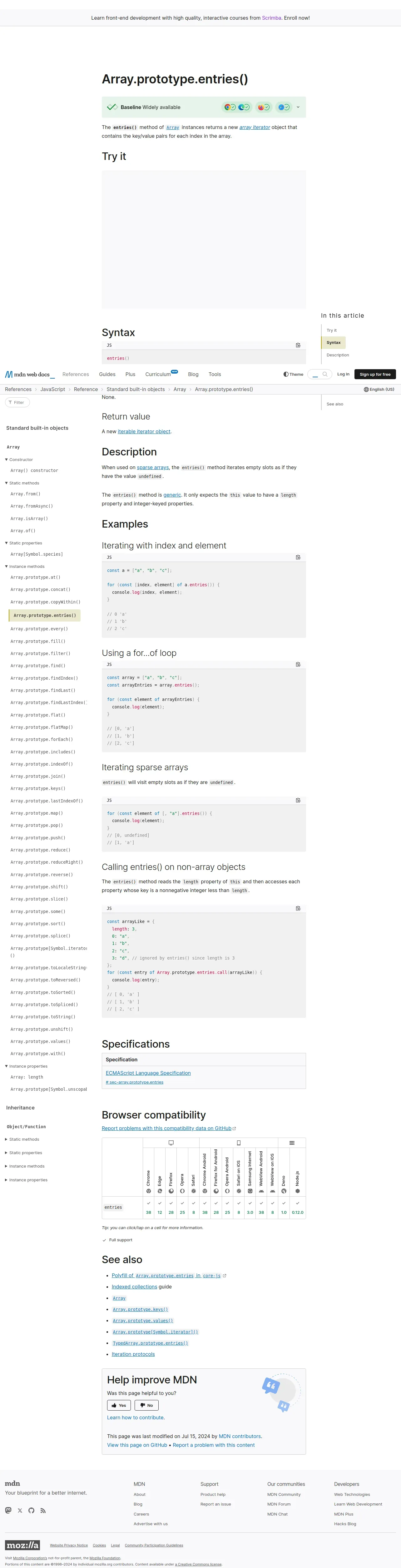Expand Inheritance Static properties section
This screenshot has width=401, height=1568.
pyautogui.click(x=24, y=1153)
